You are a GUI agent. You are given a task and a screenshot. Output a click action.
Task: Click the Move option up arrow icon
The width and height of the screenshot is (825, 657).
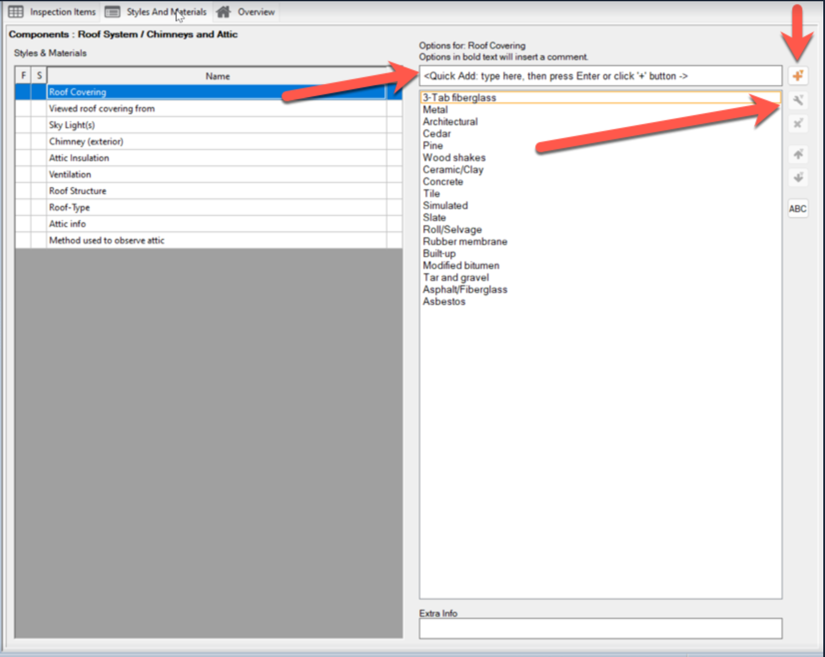tap(797, 154)
